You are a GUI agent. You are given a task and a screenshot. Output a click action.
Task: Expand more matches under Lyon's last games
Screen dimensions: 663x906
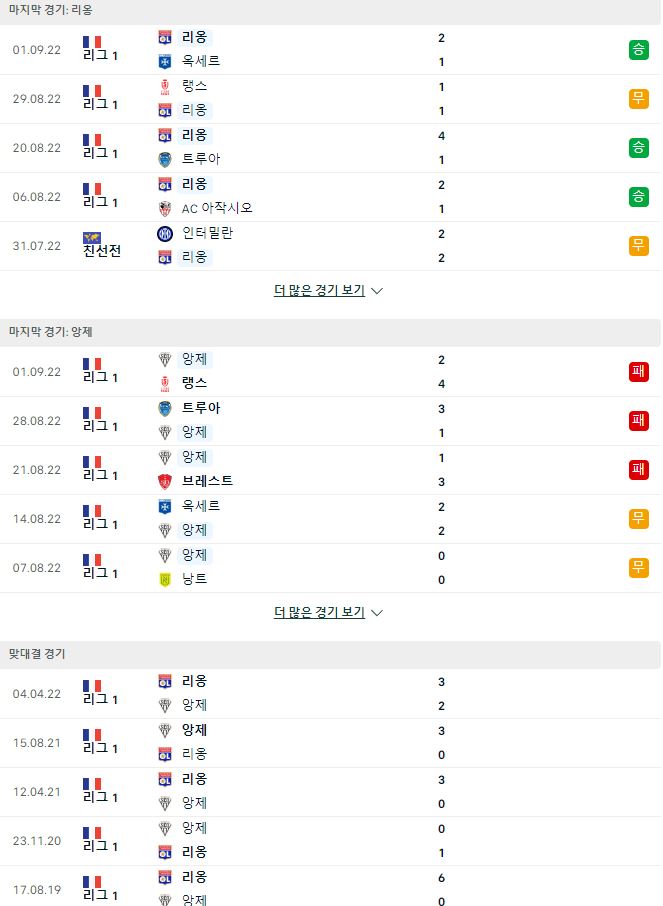coord(319,290)
